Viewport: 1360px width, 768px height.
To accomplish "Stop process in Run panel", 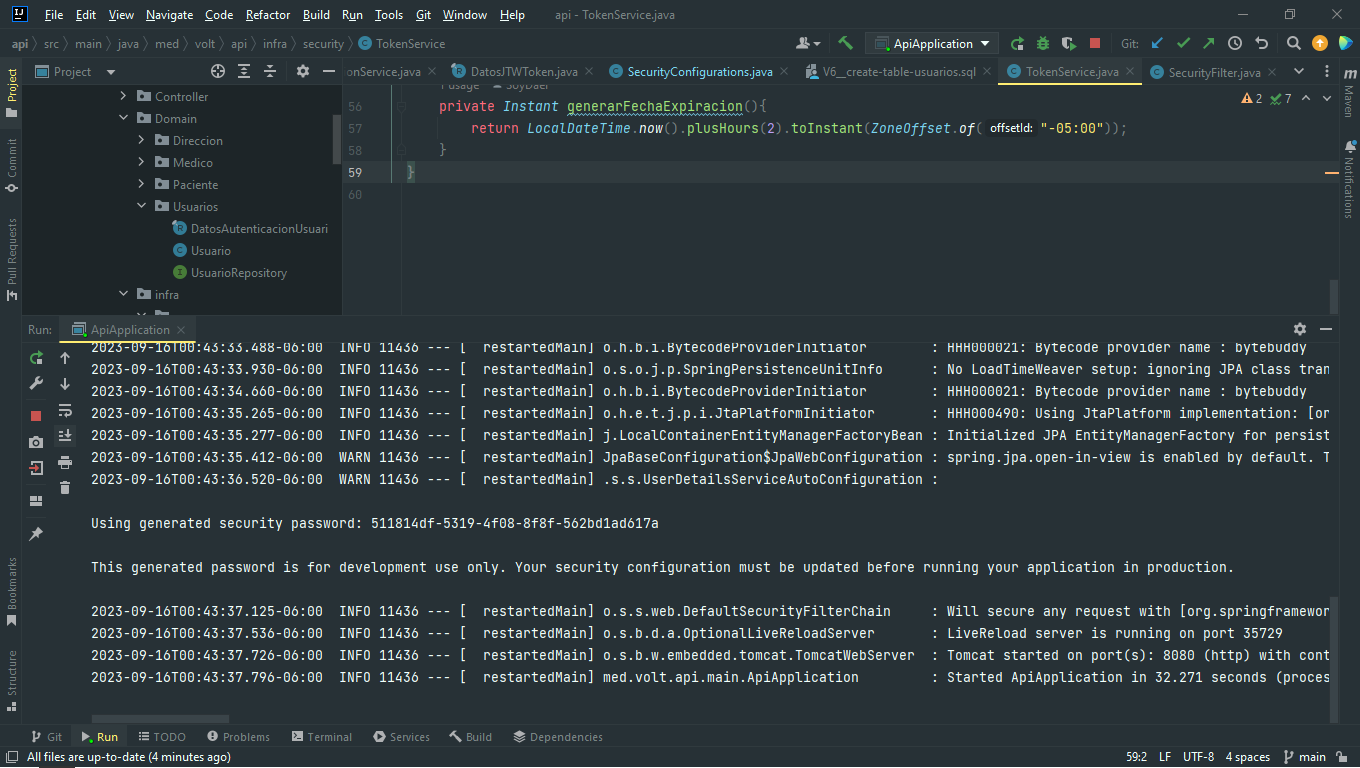I will click(x=36, y=415).
